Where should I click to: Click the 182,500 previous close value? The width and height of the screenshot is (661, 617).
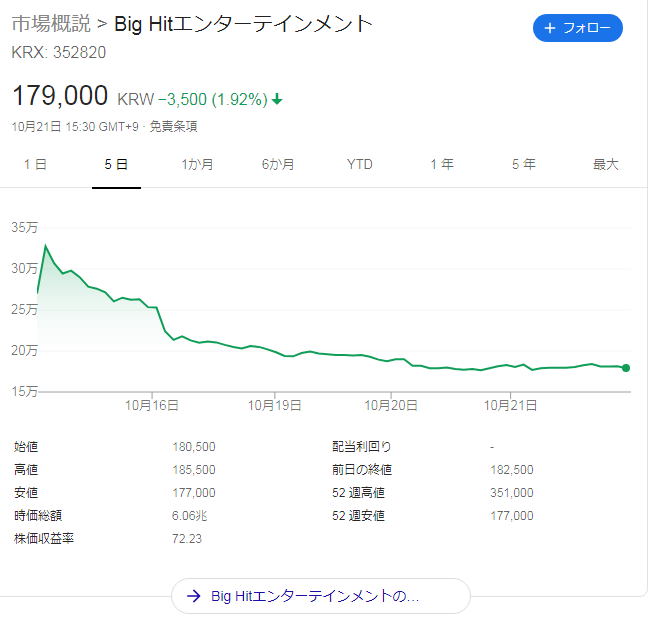[x=512, y=469]
